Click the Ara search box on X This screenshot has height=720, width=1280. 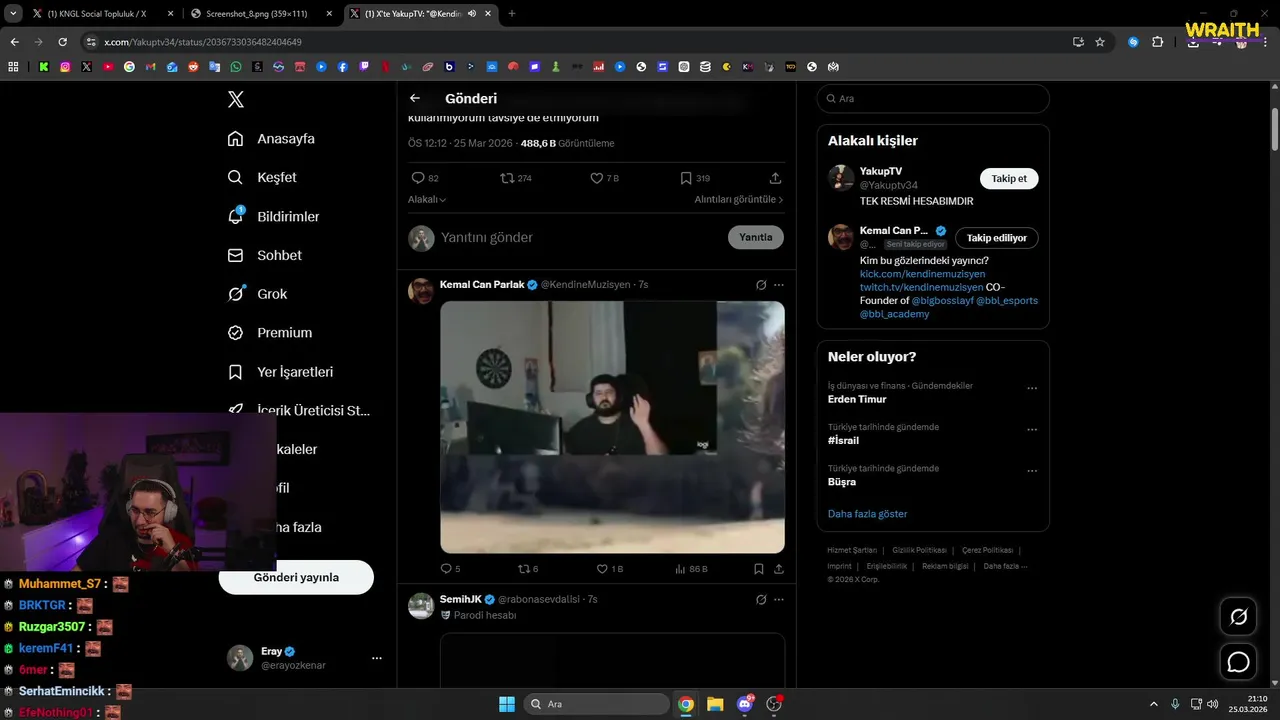point(933,98)
